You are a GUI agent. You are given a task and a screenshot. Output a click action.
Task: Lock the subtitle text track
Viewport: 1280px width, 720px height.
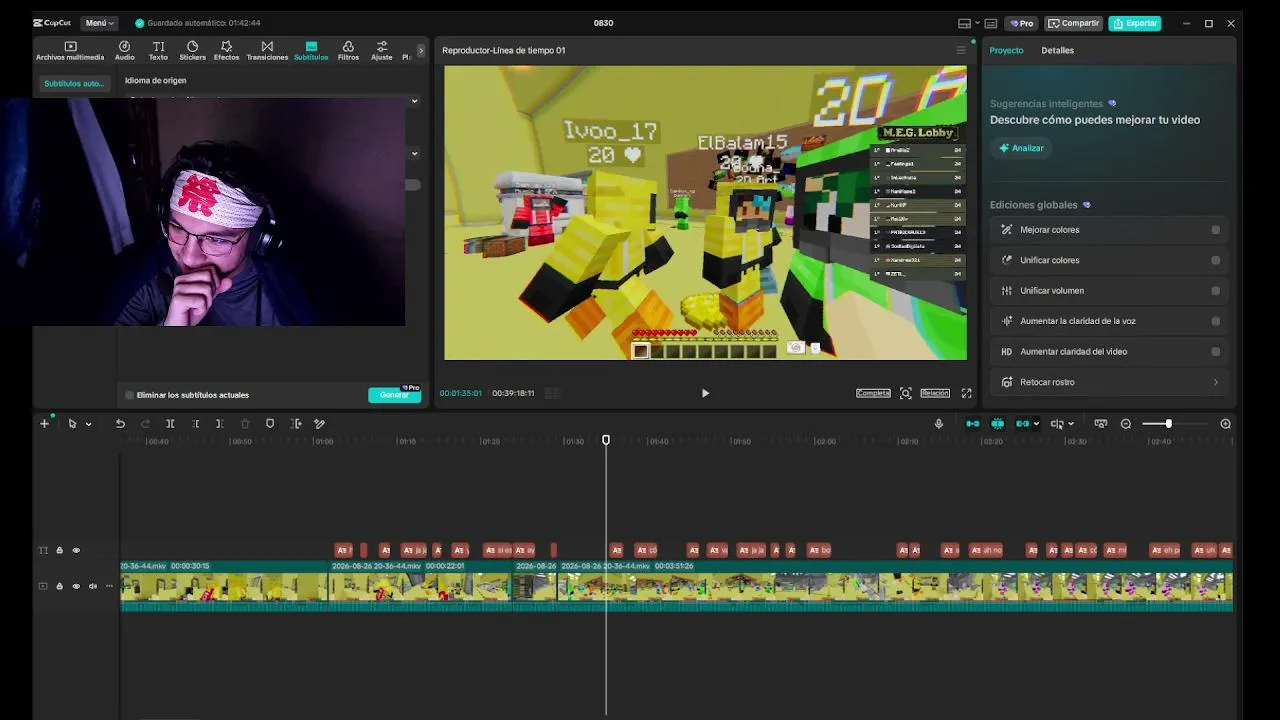pyautogui.click(x=59, y=551)
